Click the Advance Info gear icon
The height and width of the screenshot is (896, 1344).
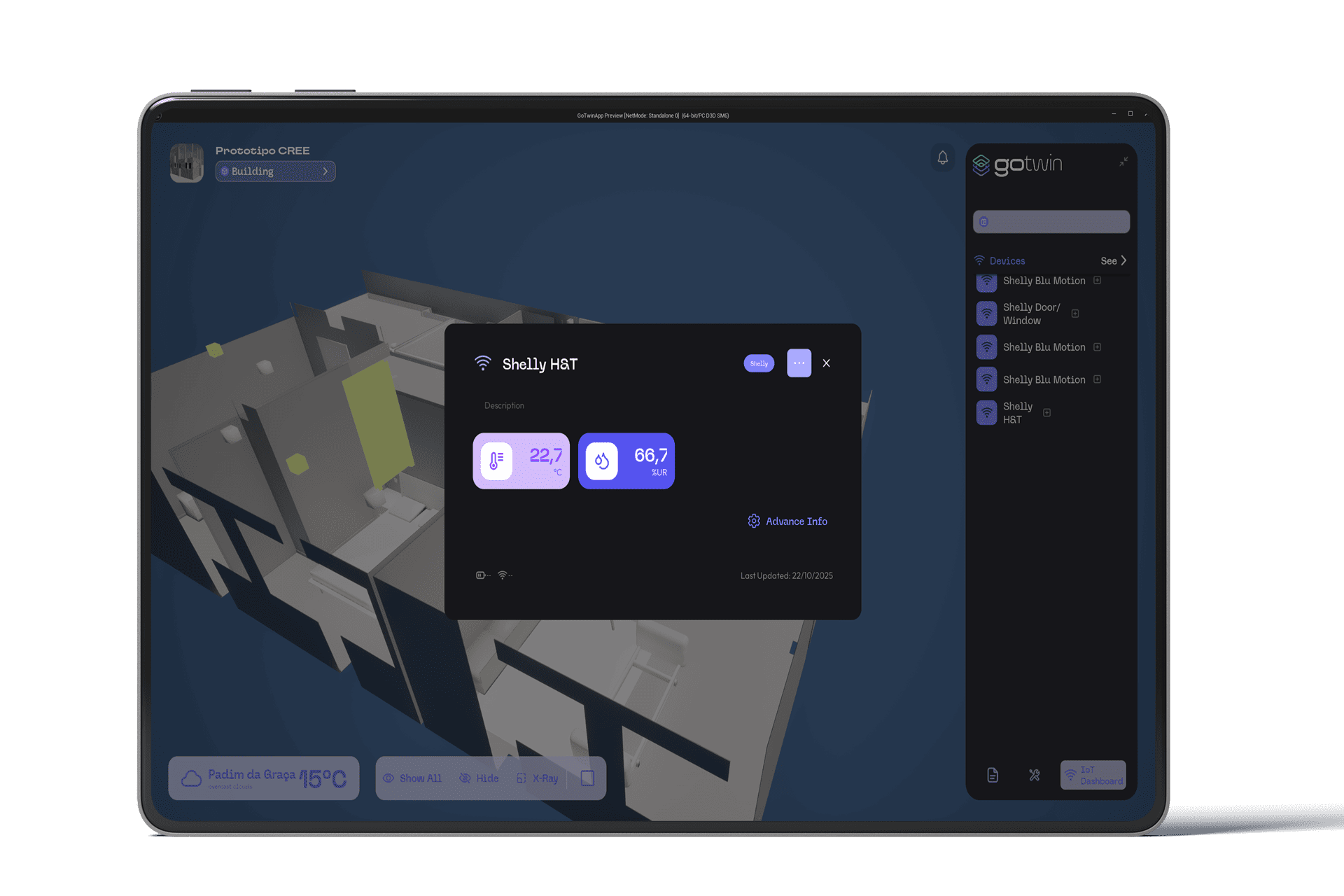(x=753, y=521)
